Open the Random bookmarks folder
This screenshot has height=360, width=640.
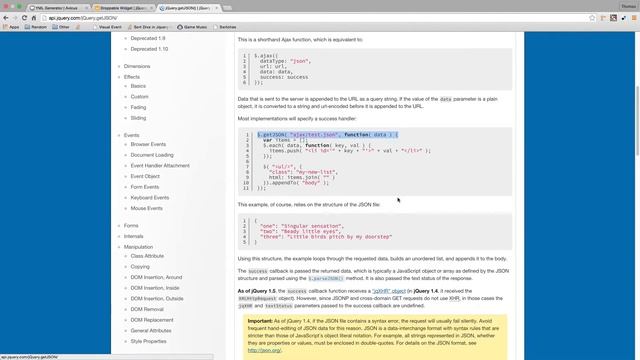pyautogui.click(x=36, y=27)
